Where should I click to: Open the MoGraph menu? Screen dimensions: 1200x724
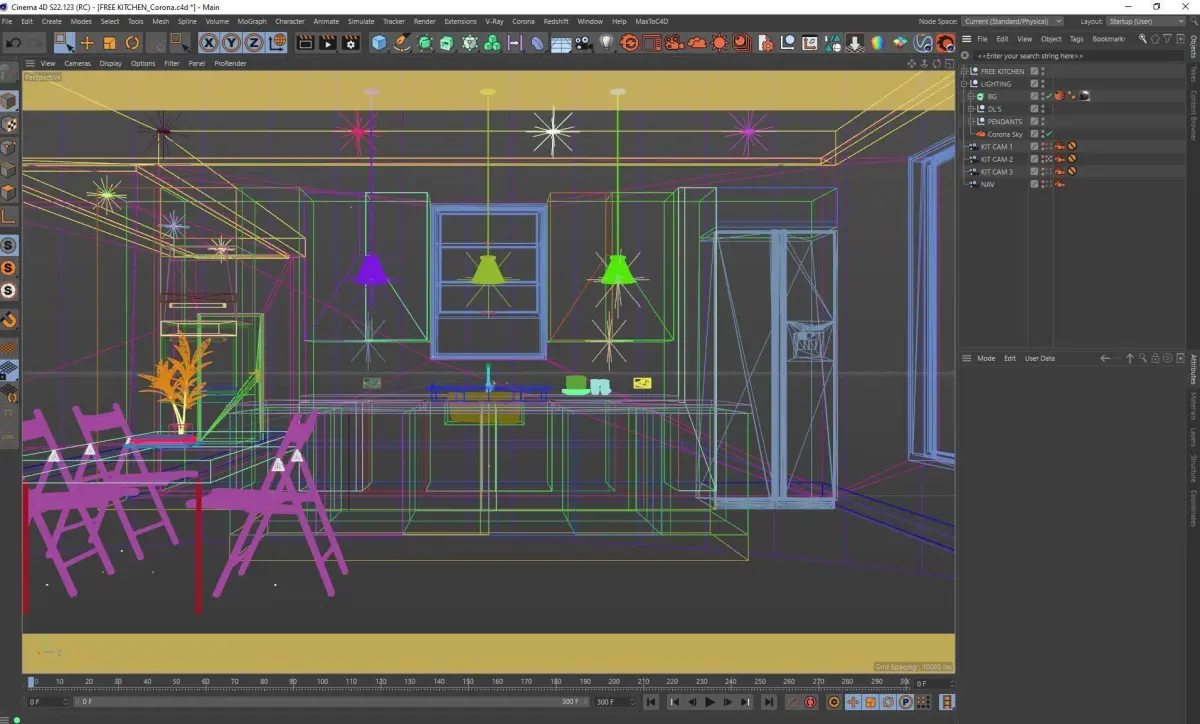click(252, 21)
